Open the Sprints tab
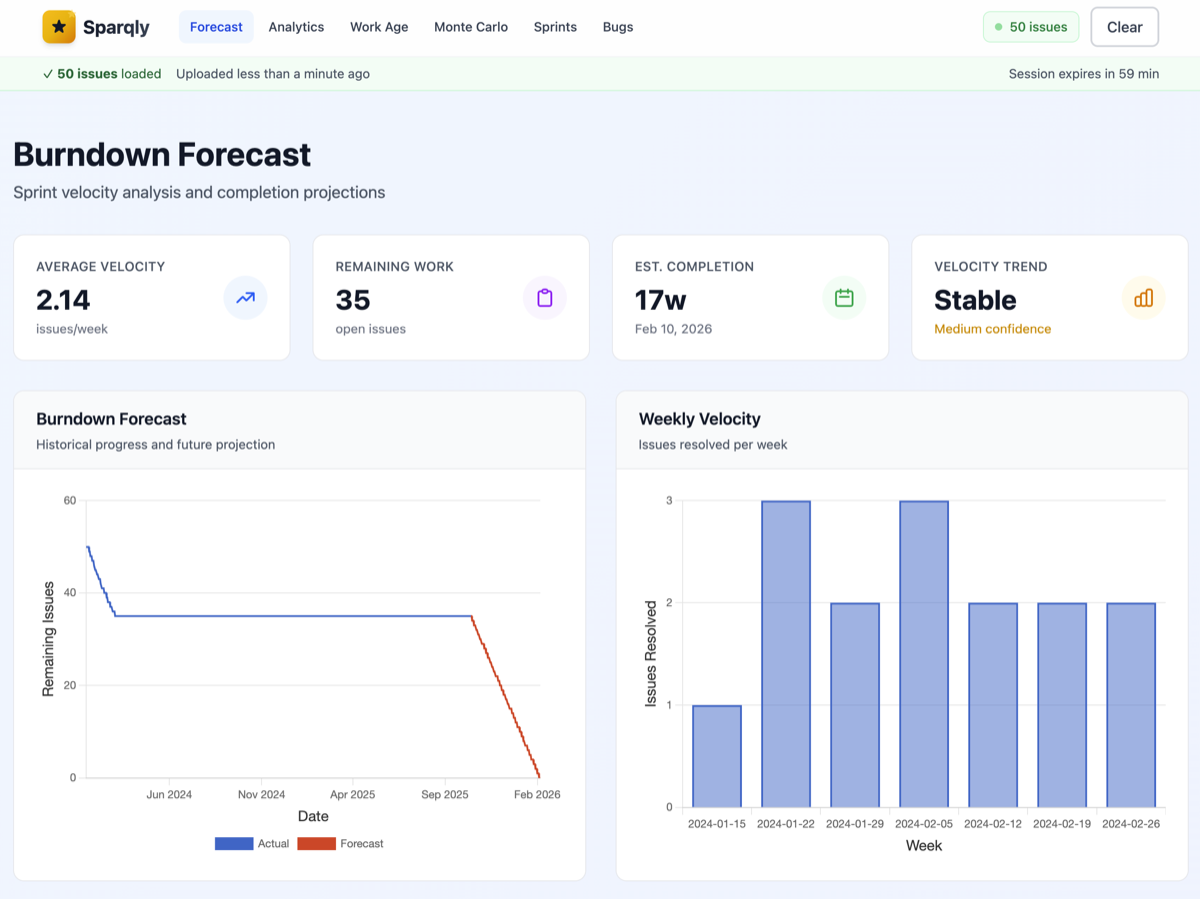Viewport: 1200px width, 899px height. click(555, 27)
